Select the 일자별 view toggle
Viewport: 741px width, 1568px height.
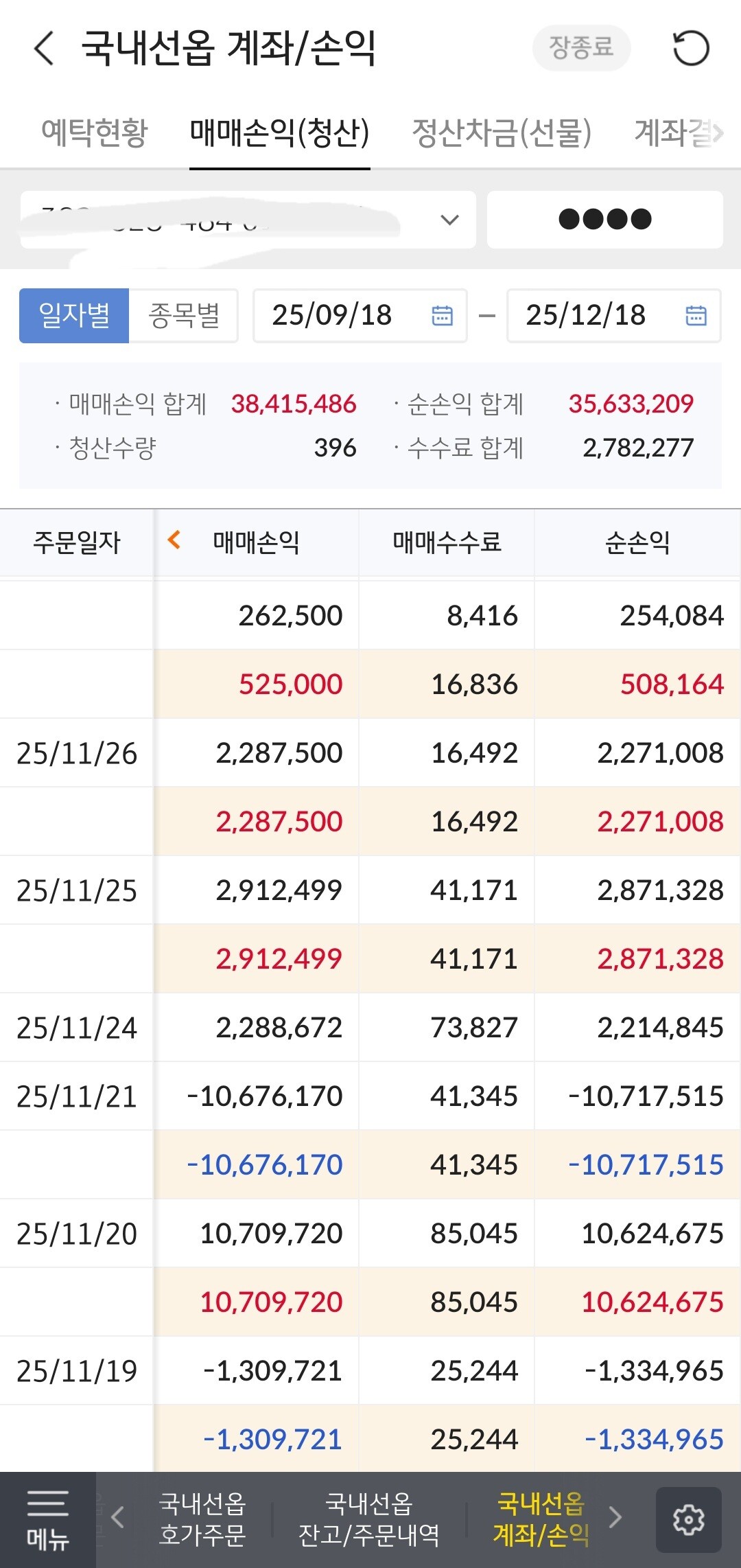coord(74,315)
